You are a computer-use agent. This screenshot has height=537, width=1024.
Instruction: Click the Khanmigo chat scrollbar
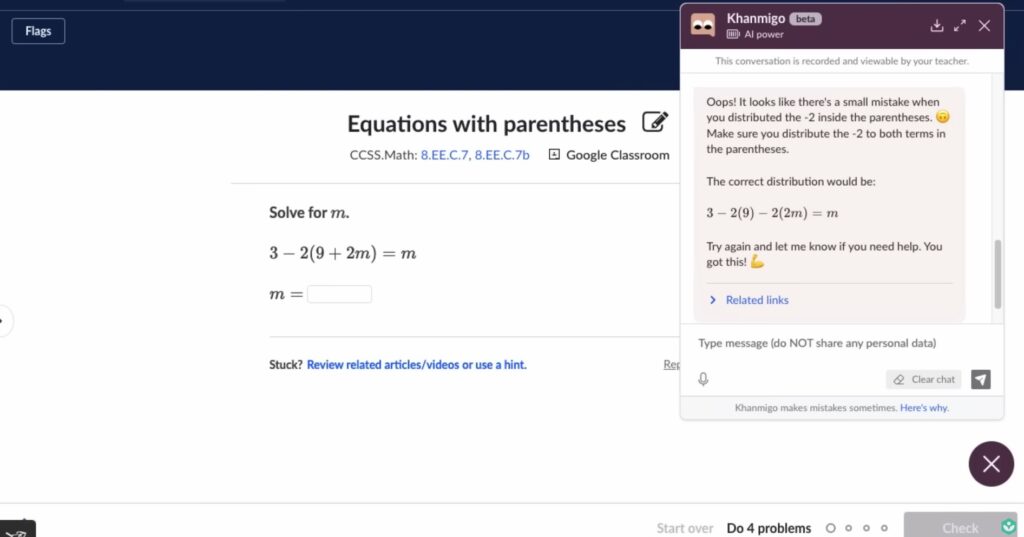coord(997,274)
